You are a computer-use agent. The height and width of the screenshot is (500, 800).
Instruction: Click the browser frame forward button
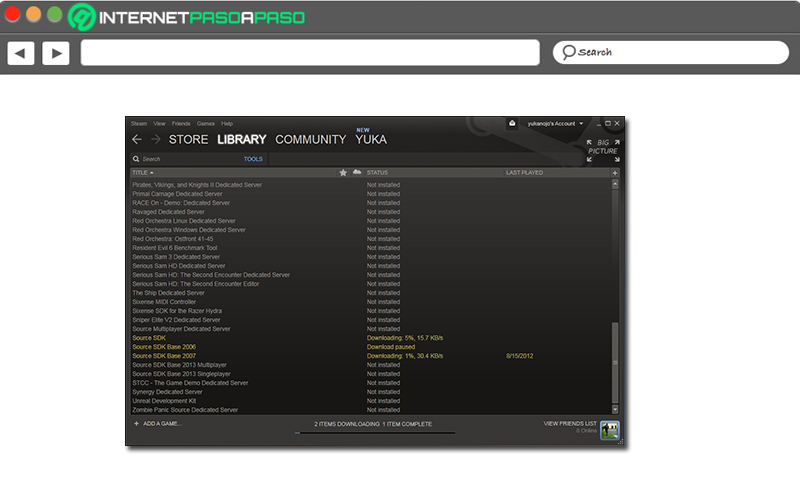click(56, 53)
